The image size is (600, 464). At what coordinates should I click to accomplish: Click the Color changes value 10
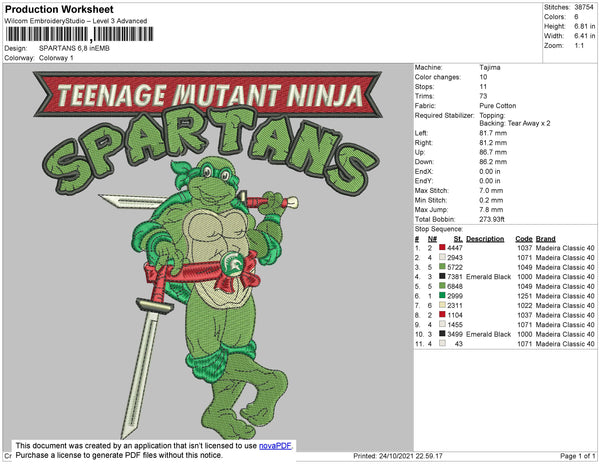coord(483,77)
